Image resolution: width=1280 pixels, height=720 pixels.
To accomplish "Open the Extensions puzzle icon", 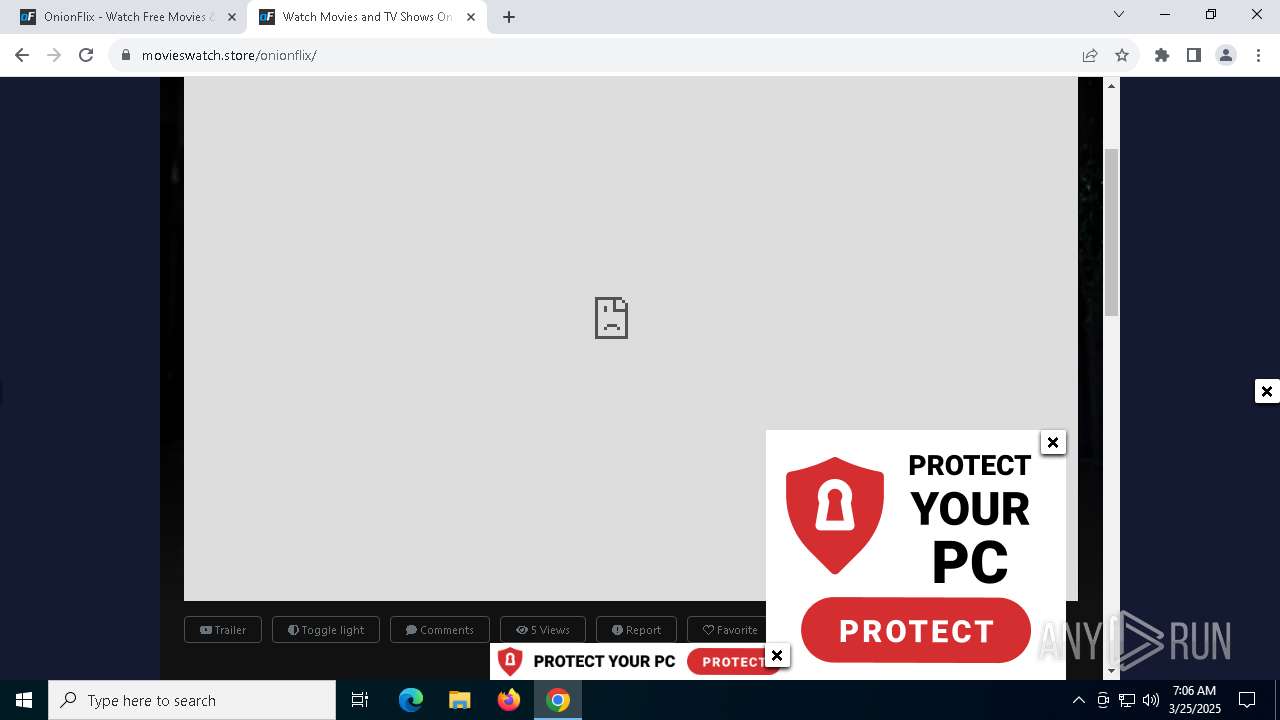I will 1162,55.
